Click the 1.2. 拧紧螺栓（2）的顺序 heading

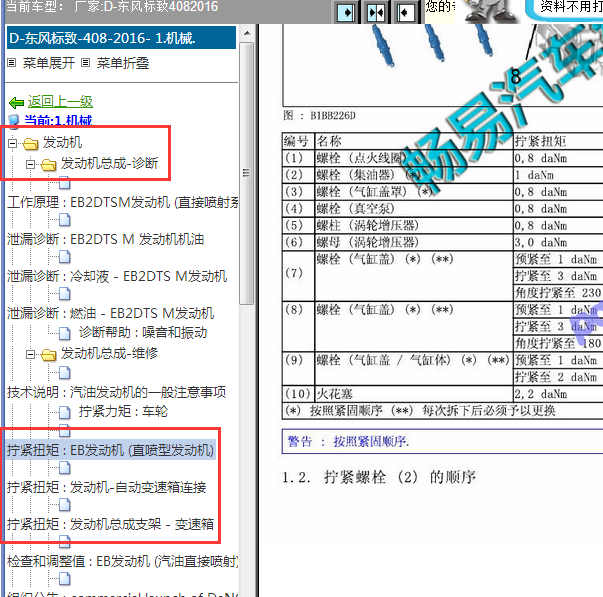(379, 477)
